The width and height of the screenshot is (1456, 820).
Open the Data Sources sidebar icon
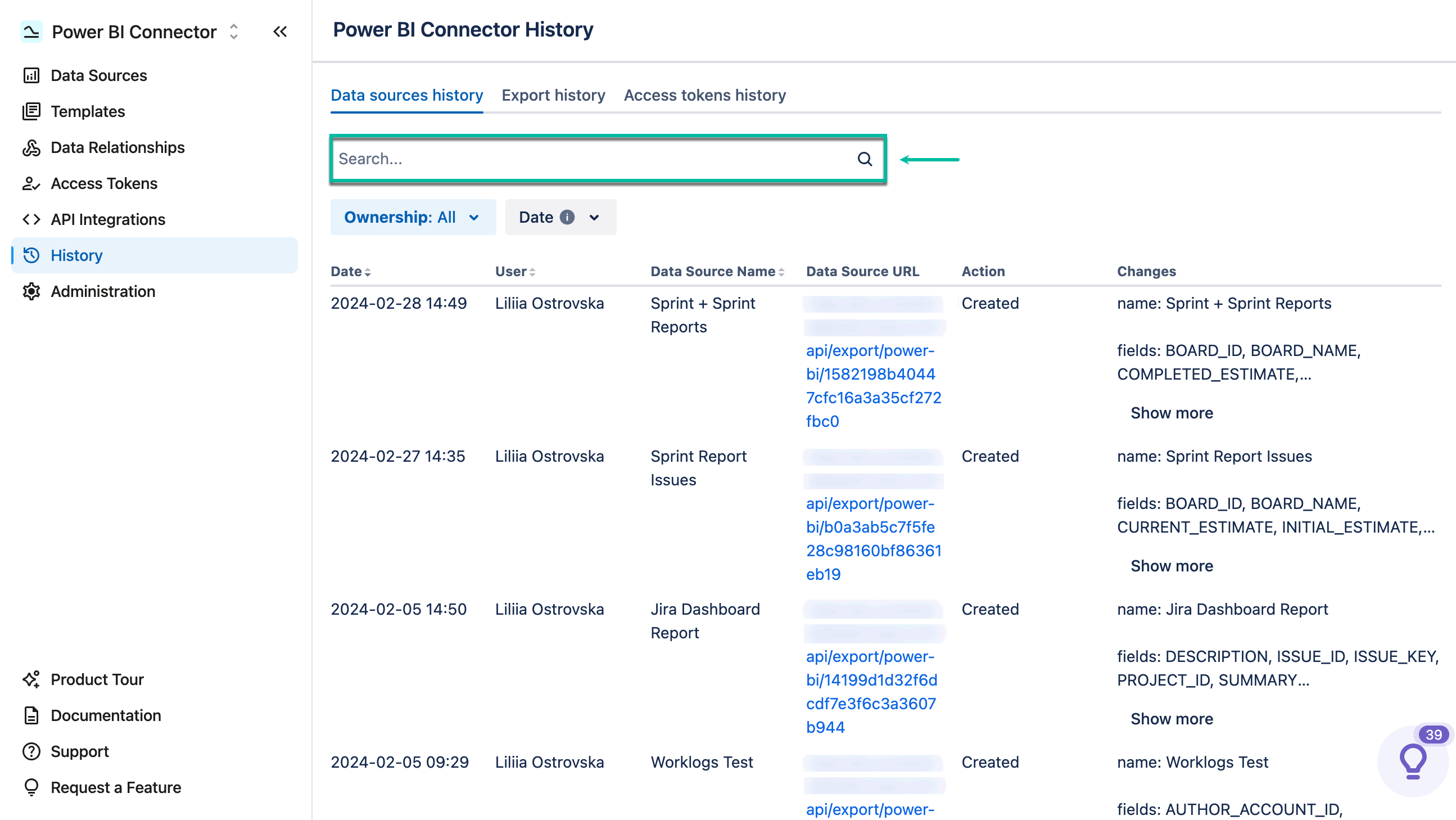coord(31,75)
